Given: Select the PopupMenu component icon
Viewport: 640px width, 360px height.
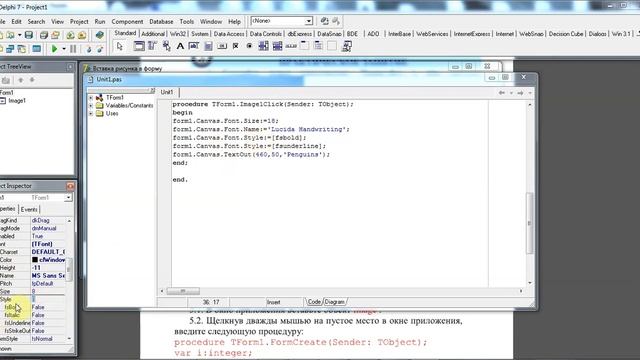Looking at the screenshot, I should (x=167, y=46).
